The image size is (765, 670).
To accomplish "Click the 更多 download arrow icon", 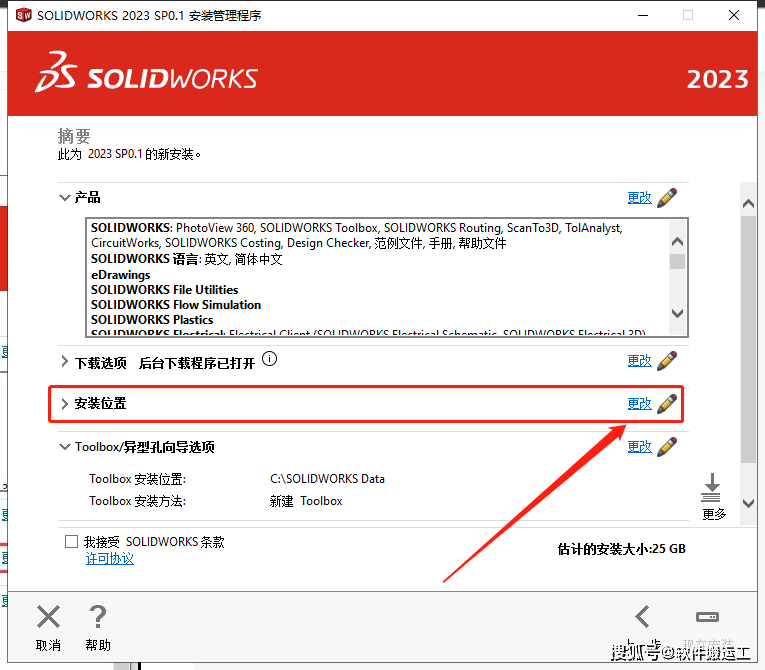I will (711, 487).
